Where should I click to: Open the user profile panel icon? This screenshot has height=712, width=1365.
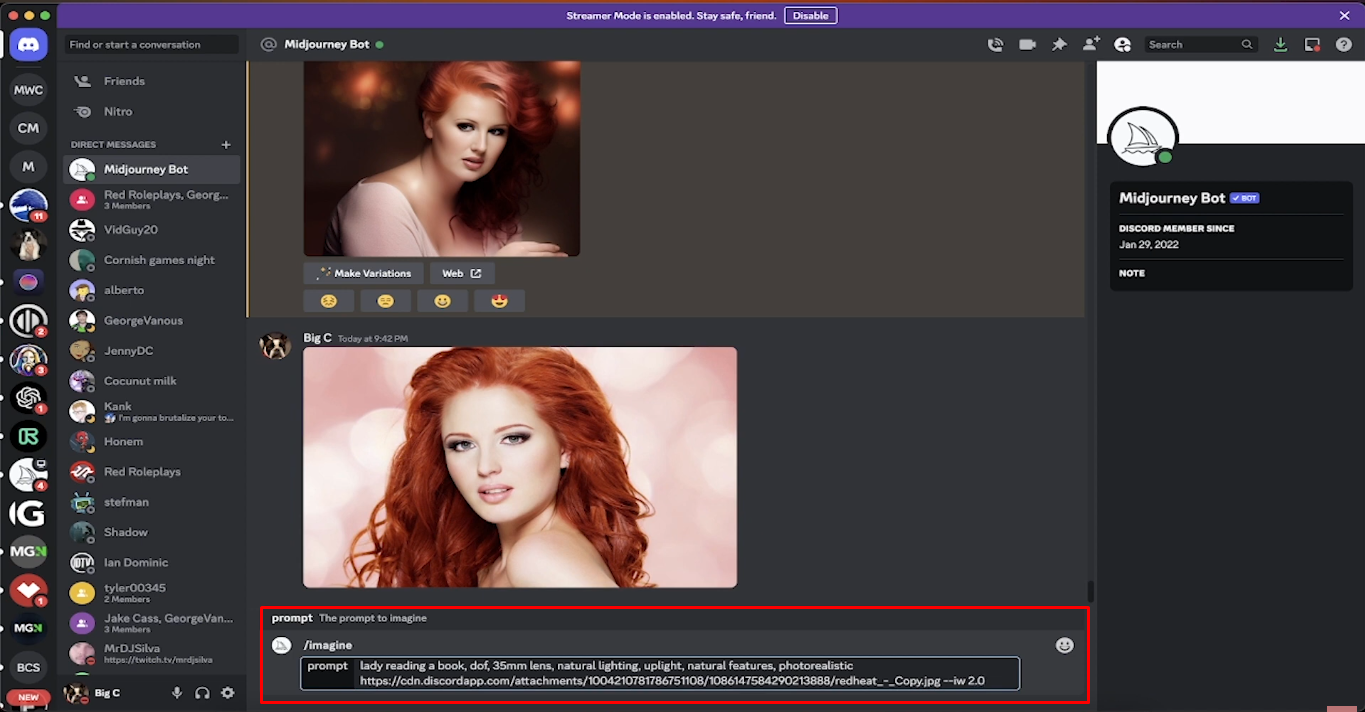click(1123, 44)
